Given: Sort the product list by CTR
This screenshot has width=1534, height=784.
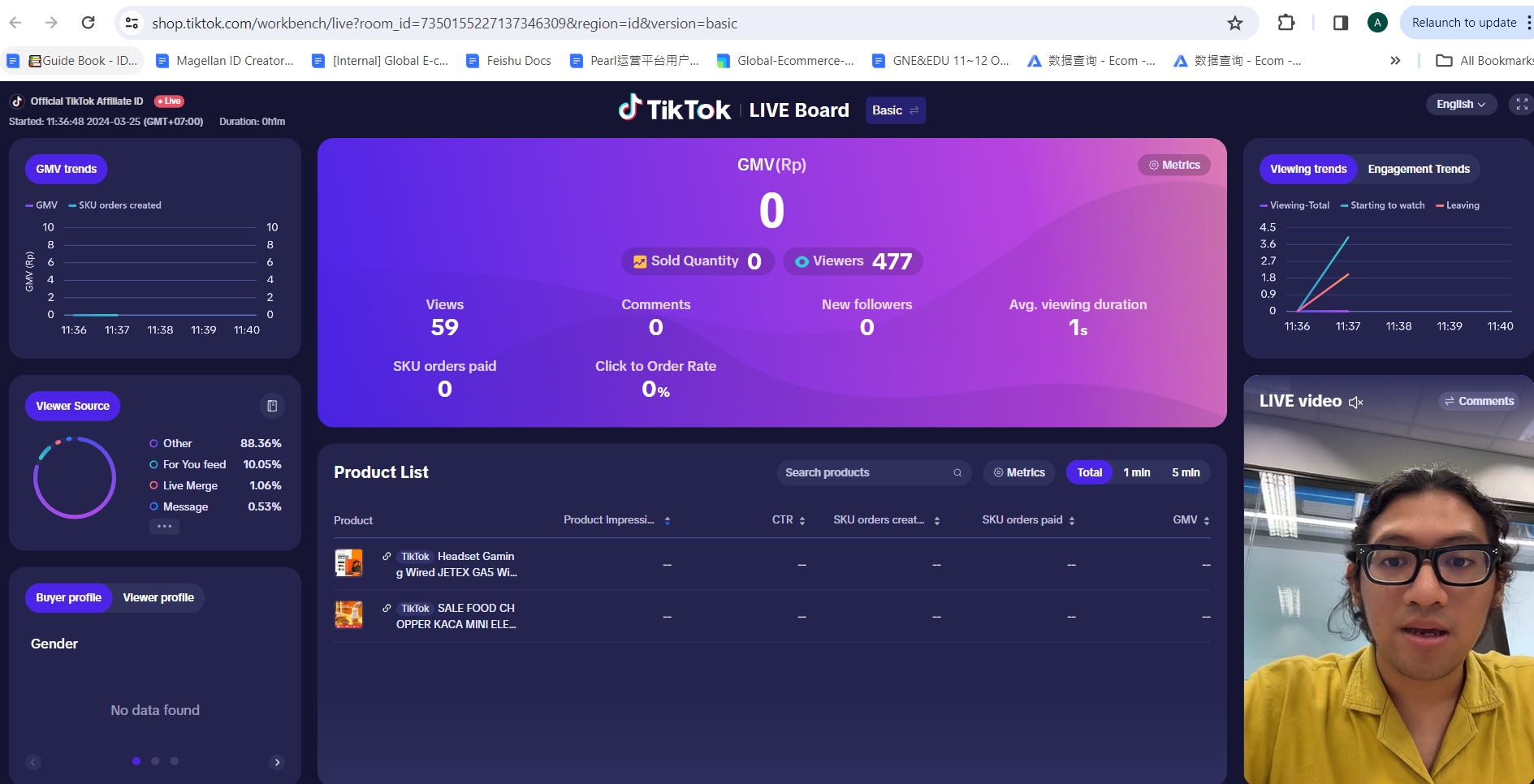Looking at the screenshot, I should point(788,520).
